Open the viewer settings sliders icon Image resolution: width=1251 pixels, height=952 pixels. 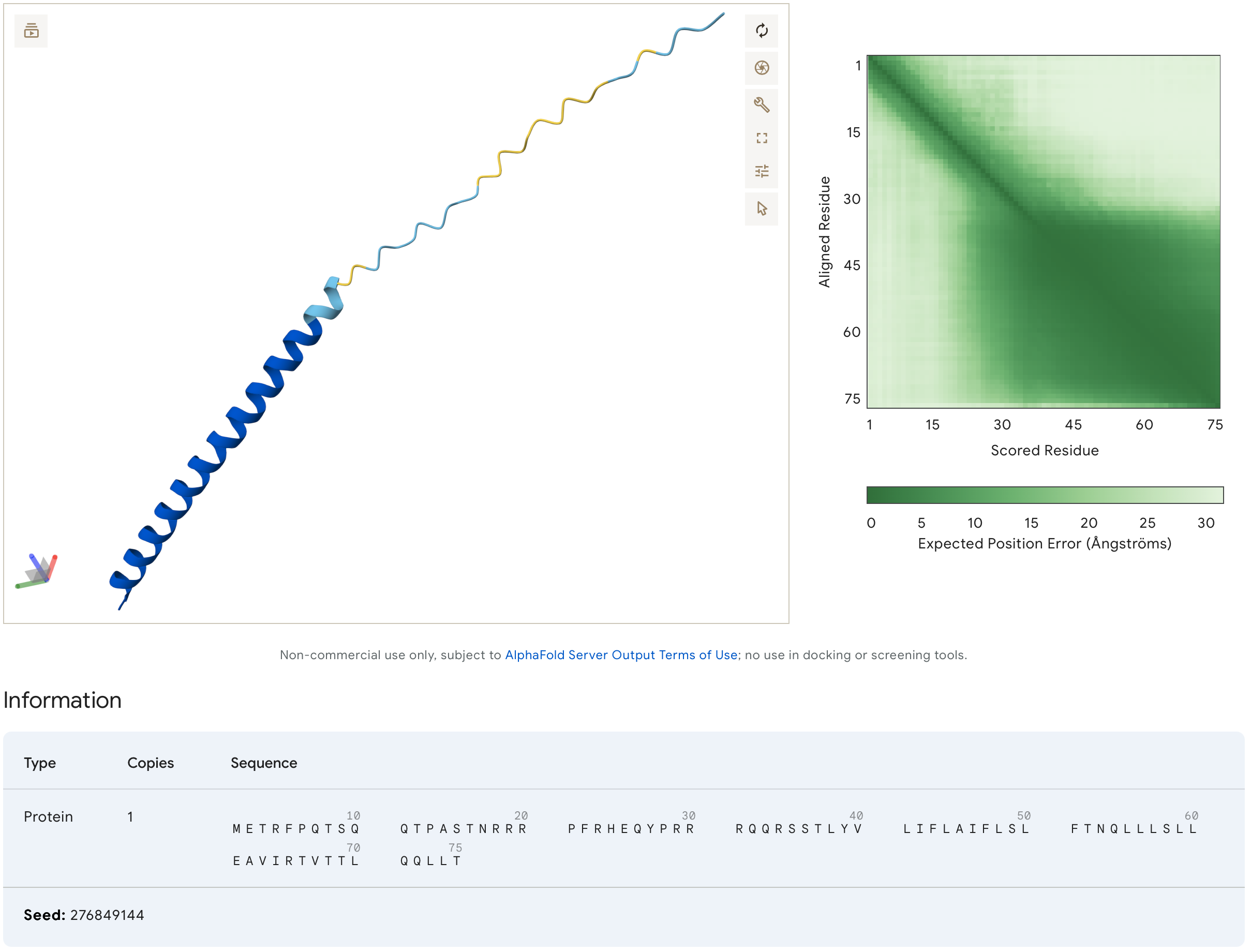tap(762, 171)
